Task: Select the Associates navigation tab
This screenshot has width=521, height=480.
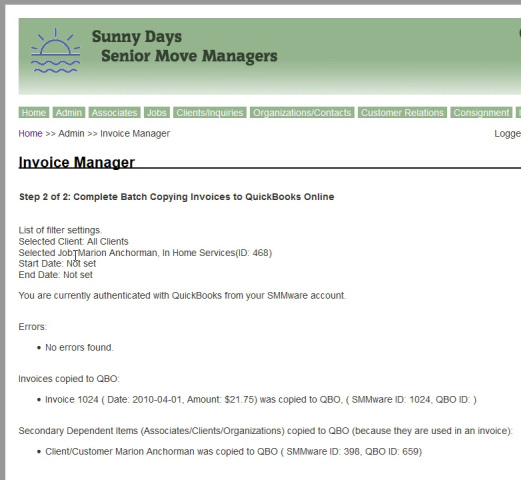Action: pos(114,113)
